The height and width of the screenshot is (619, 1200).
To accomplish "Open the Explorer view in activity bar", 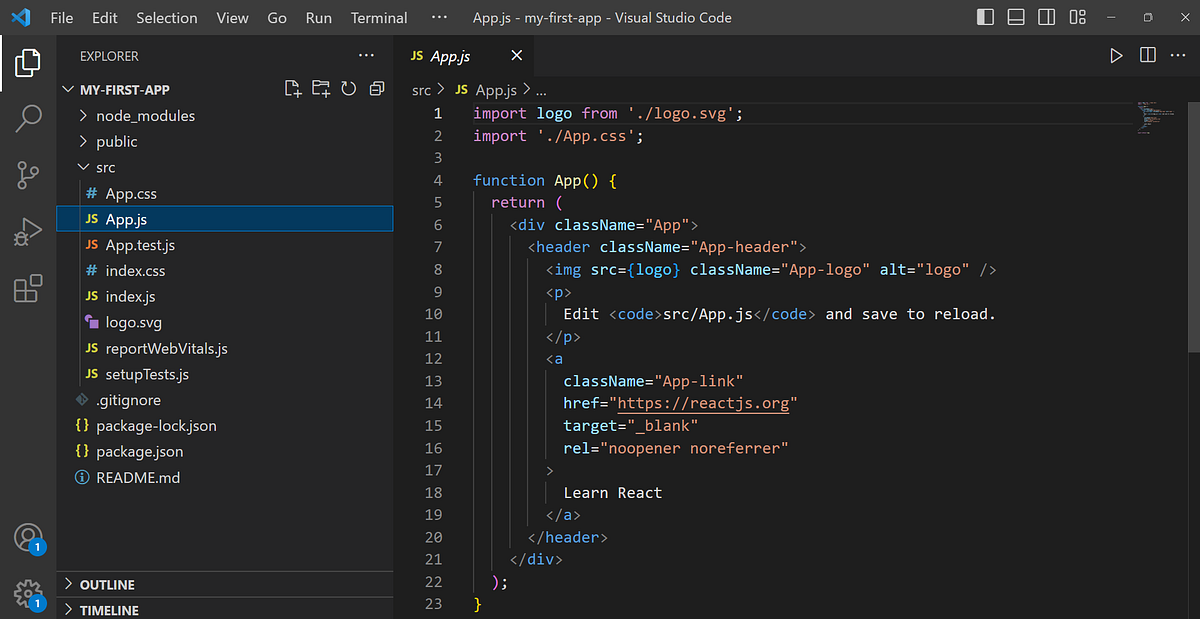I will tap(28, 63).
